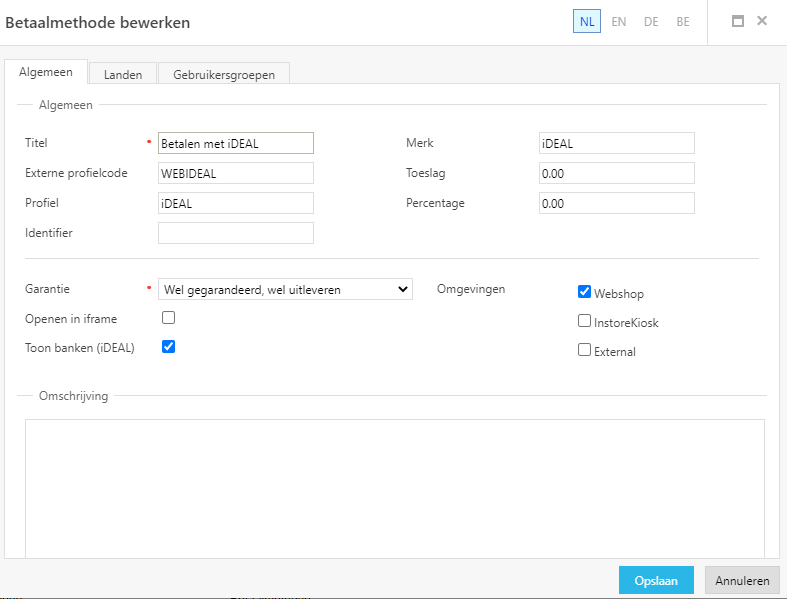The image size is (787, 599).
Task: Uncheck Toon banken (iDEAL) checkbox
Action: pyautogui.click(x=169, y=347)
